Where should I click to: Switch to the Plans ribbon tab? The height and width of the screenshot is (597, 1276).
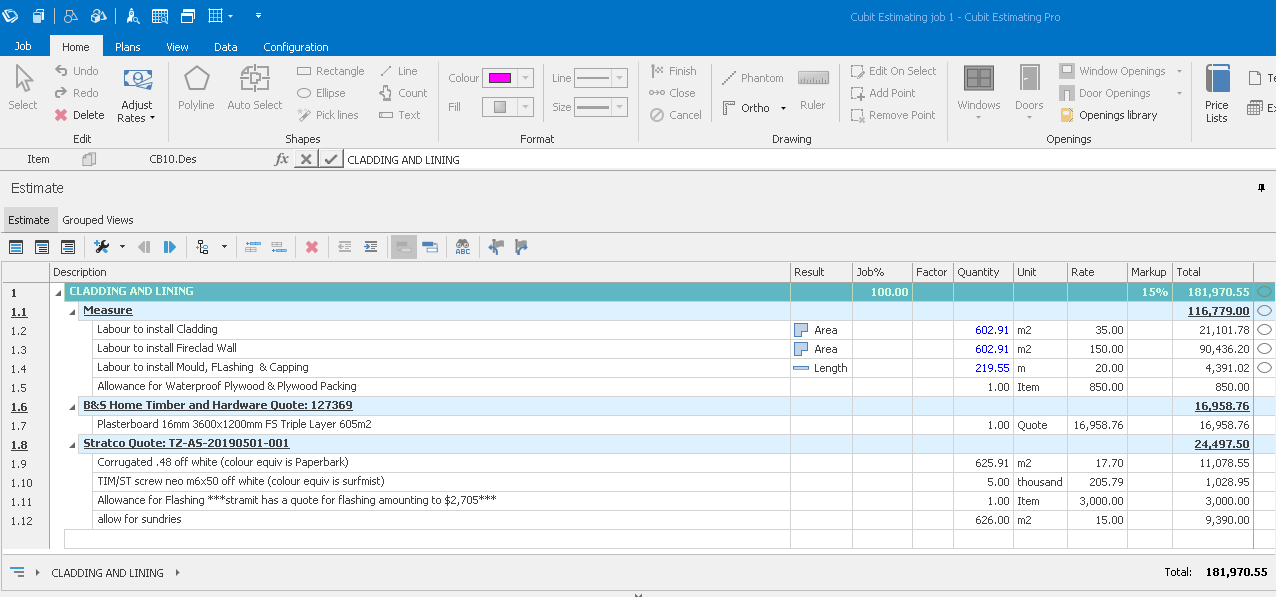click(x=127, y=47)
